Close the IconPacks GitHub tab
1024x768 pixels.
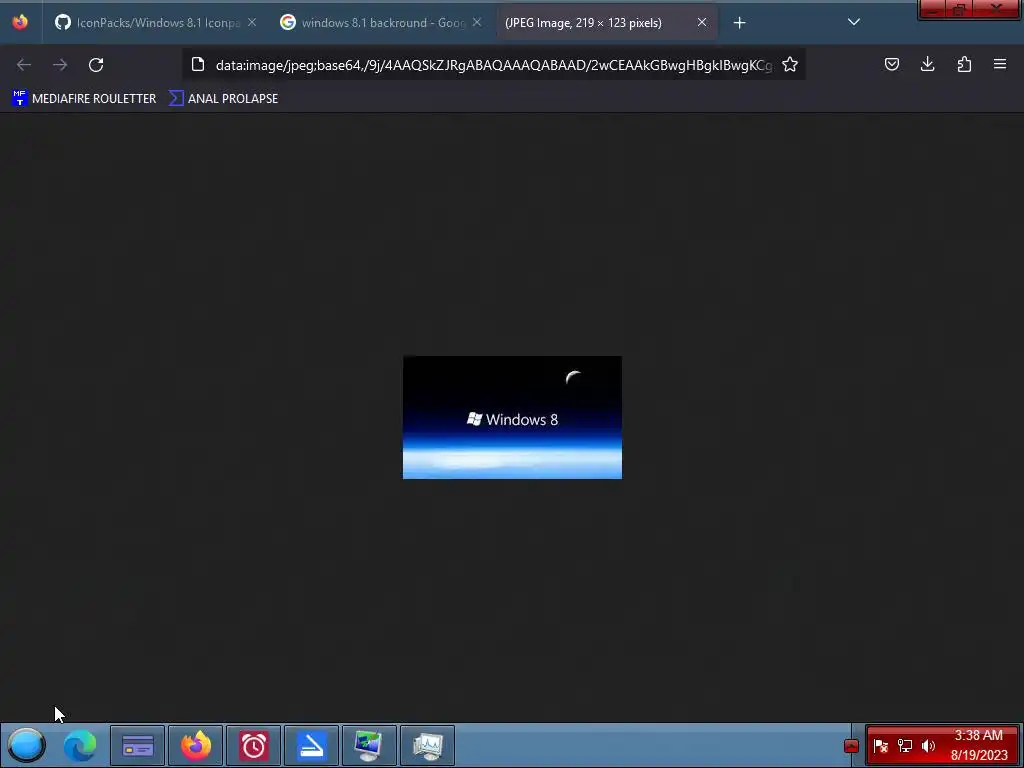(x=252, y=22)
